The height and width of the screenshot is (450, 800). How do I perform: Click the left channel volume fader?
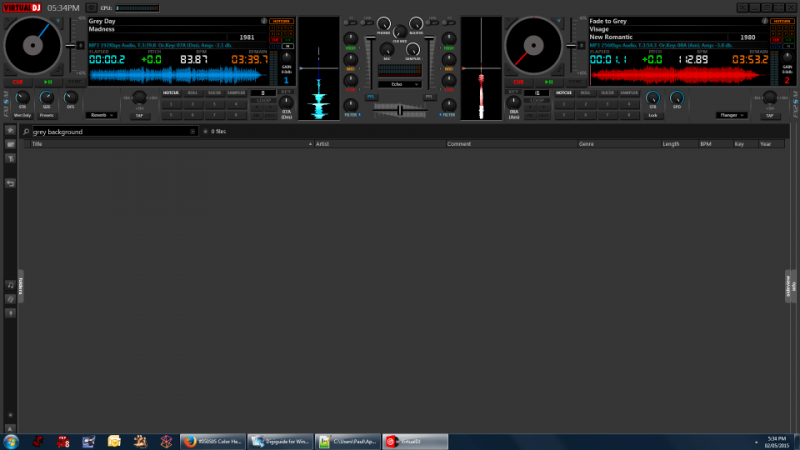pos(370,38)
